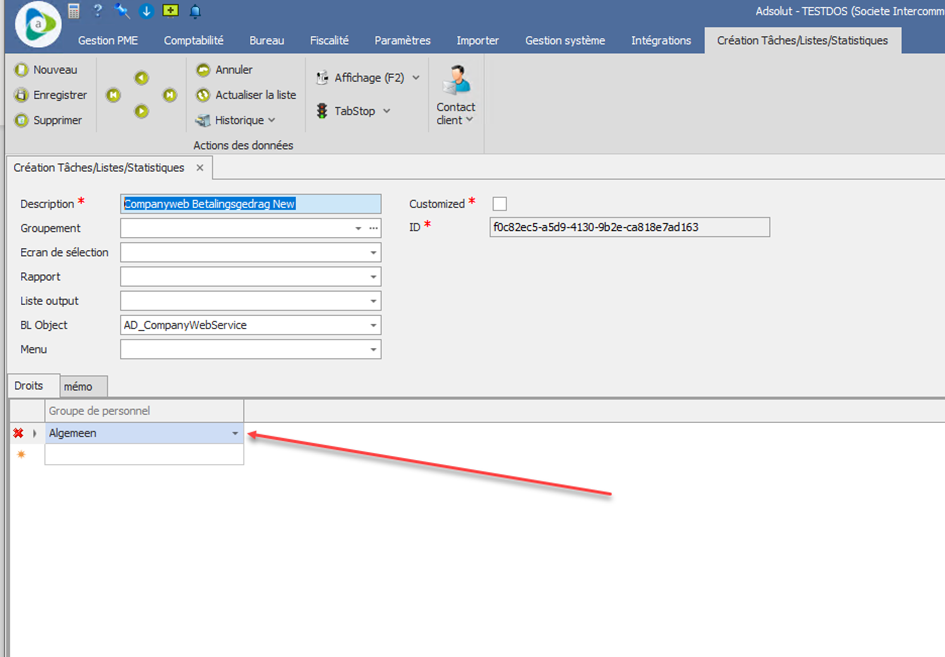Click Annuler to cancel changes

(225, 70)
